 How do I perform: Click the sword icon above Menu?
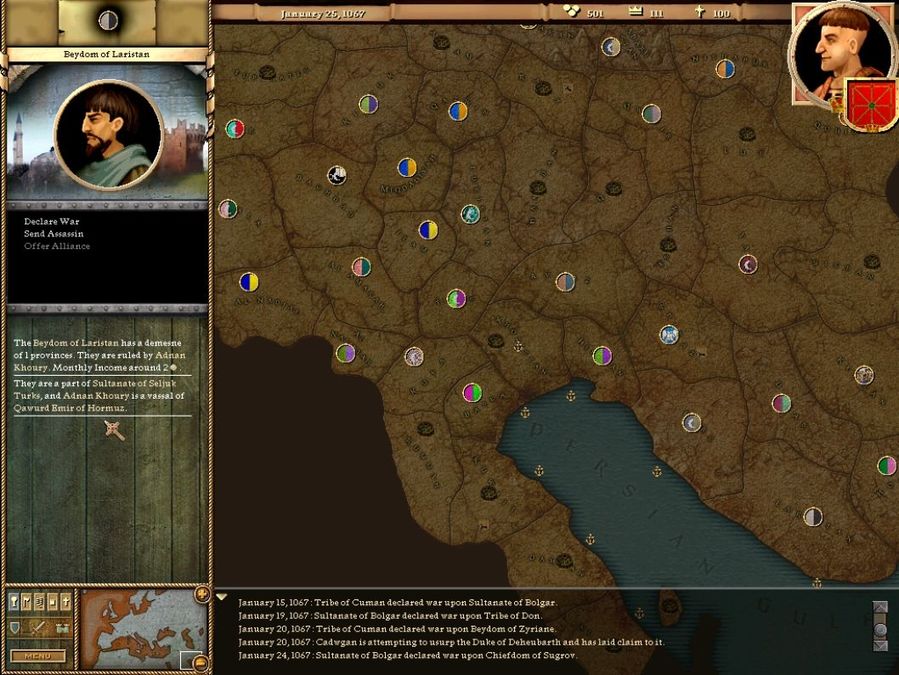[x=38, y=628]
